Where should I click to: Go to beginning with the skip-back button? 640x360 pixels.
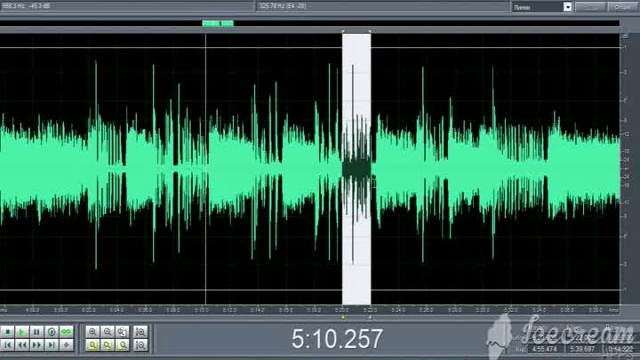[x=7, y=345]
